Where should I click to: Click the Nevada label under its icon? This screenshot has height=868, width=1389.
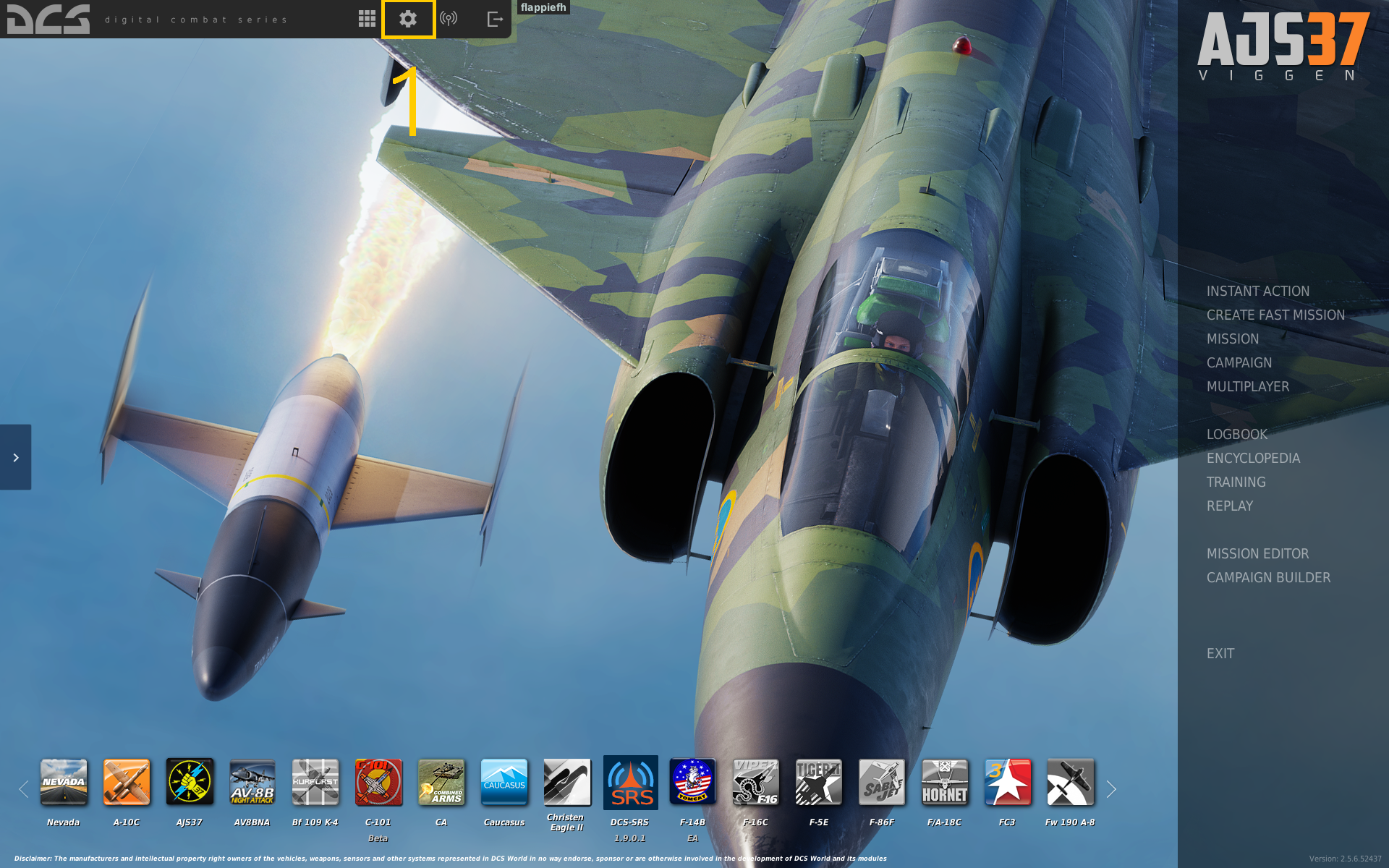(x=64, y=822)
